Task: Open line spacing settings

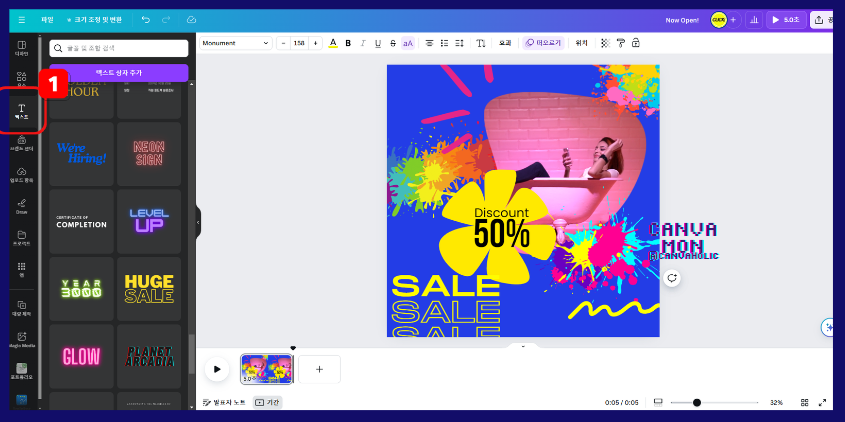Action: [460, 43]
